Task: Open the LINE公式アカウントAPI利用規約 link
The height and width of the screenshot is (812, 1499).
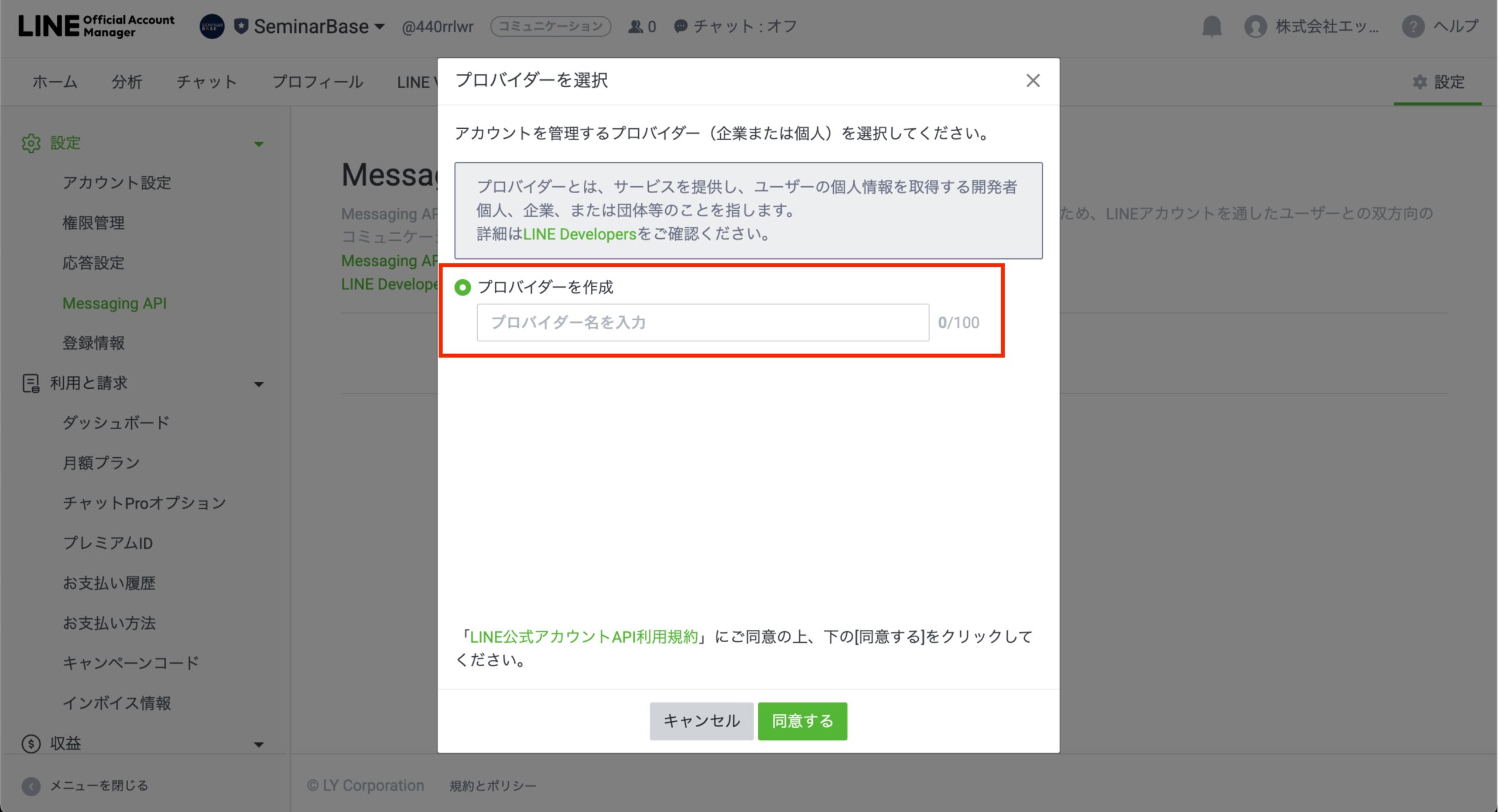Action: pyautogui.click(x=584, y=636)
